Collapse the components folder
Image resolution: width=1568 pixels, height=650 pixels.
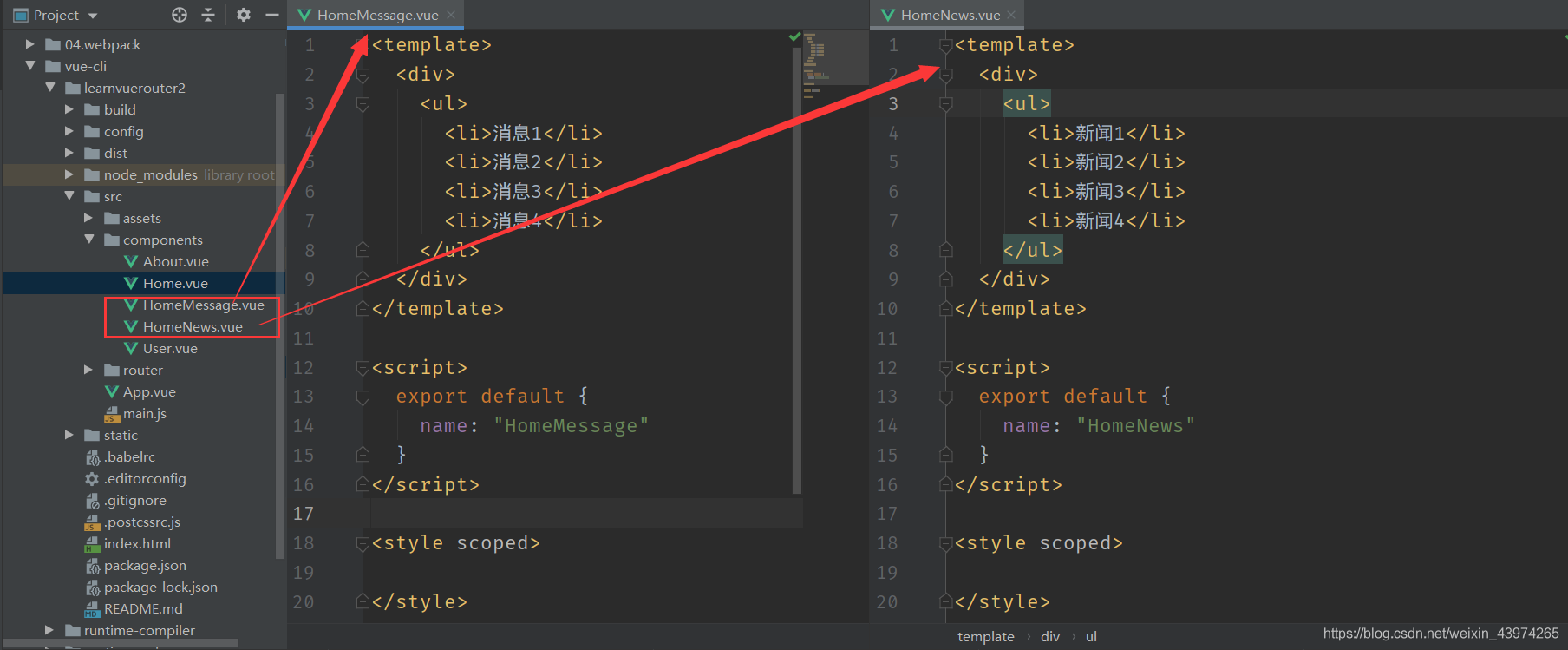[x=88, y=240]
